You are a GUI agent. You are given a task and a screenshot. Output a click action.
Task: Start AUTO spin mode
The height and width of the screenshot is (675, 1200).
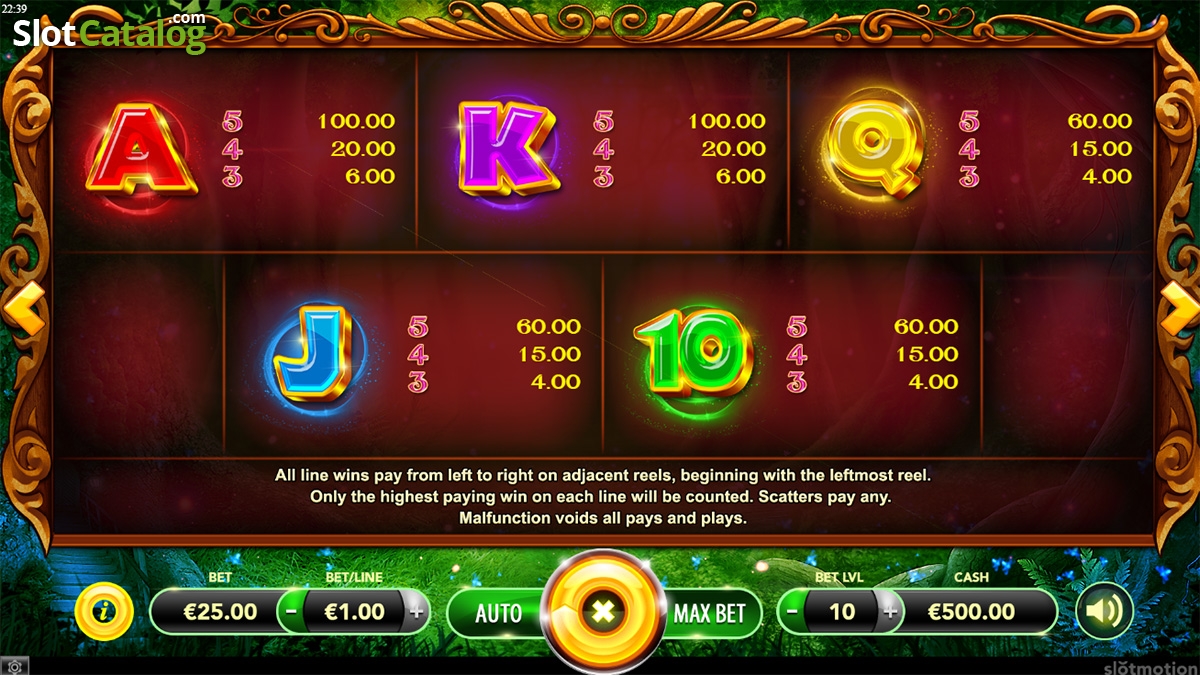click(498, 612)
